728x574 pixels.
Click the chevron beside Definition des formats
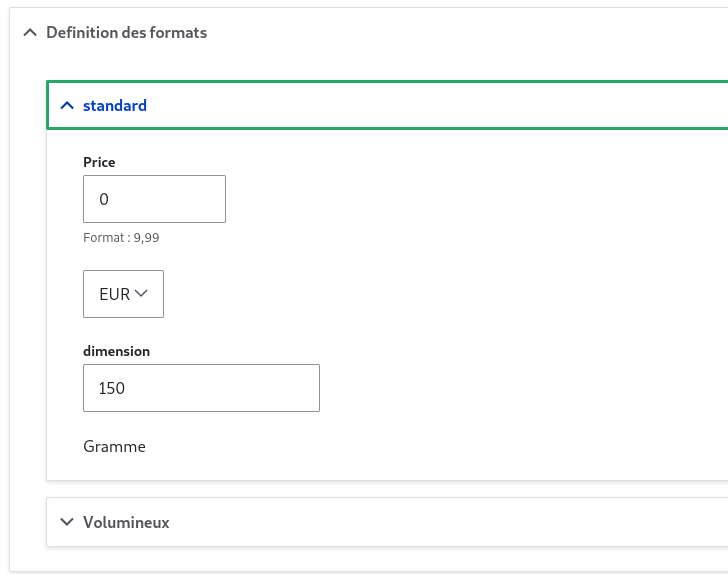tap(30, 33)
